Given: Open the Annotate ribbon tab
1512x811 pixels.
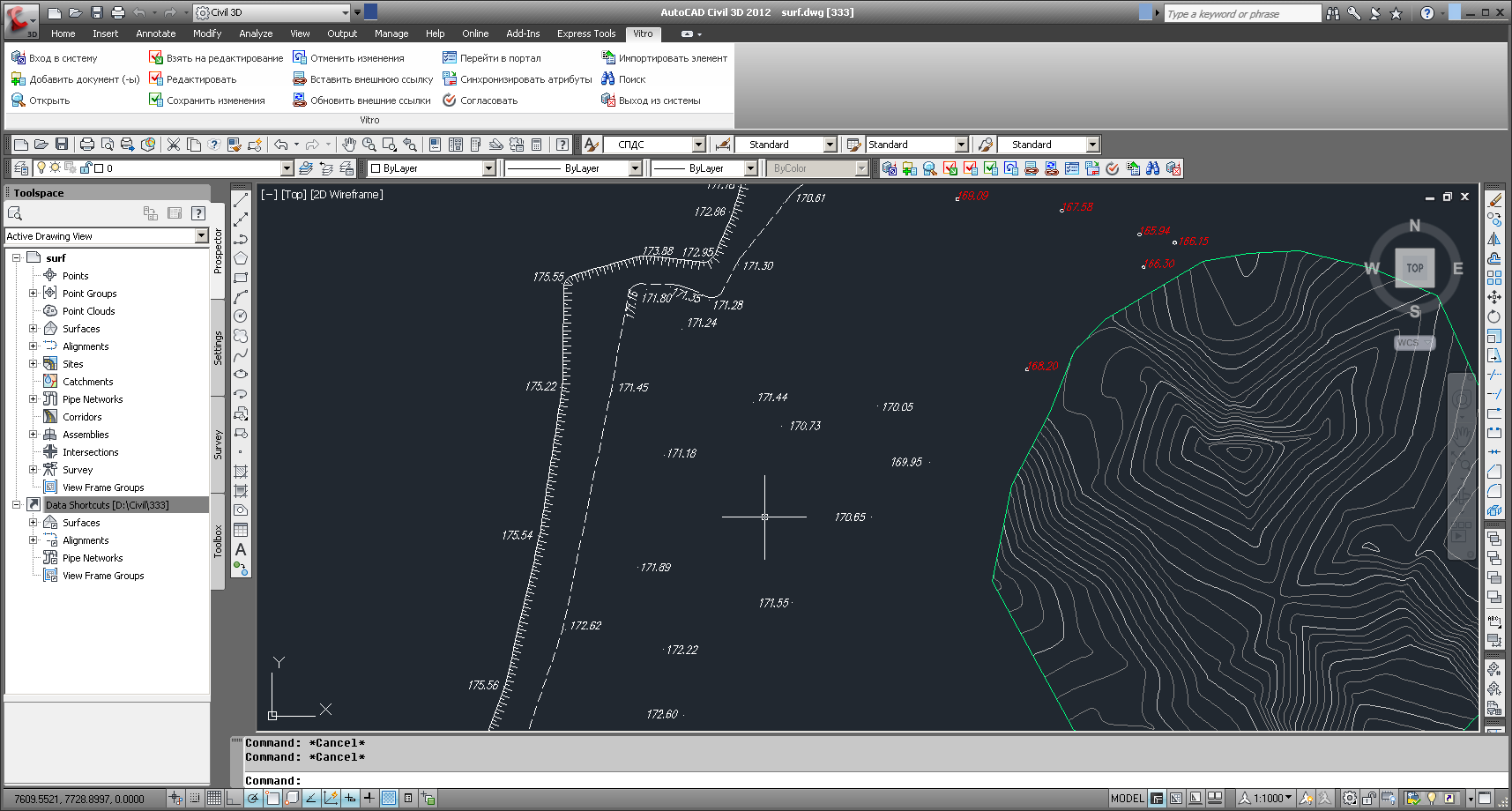Looking at the screenshot, I should pos(156,33).
